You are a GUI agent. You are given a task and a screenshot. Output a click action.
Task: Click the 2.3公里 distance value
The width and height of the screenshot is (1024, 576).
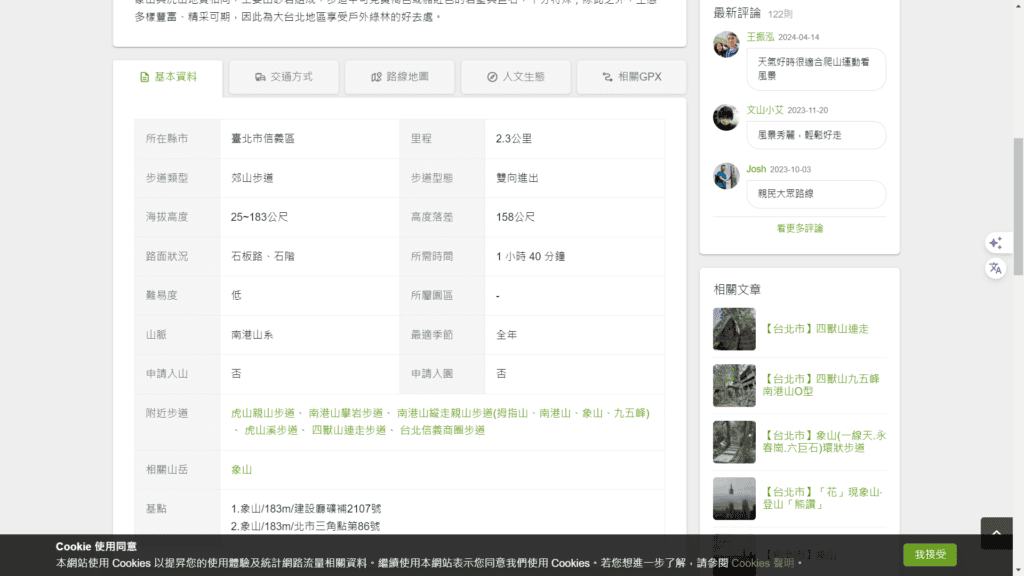coord(514,138)
